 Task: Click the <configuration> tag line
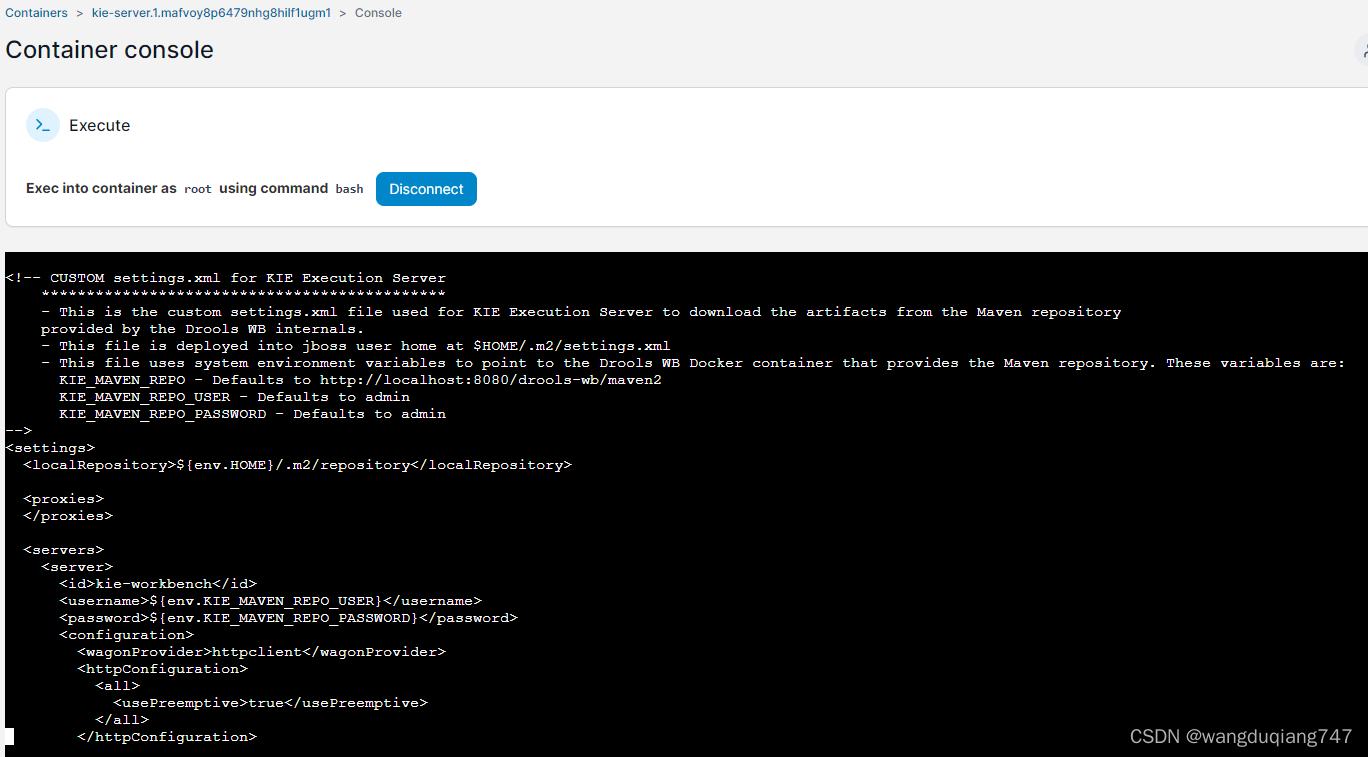pyautogui.click(x=126, y=635)
